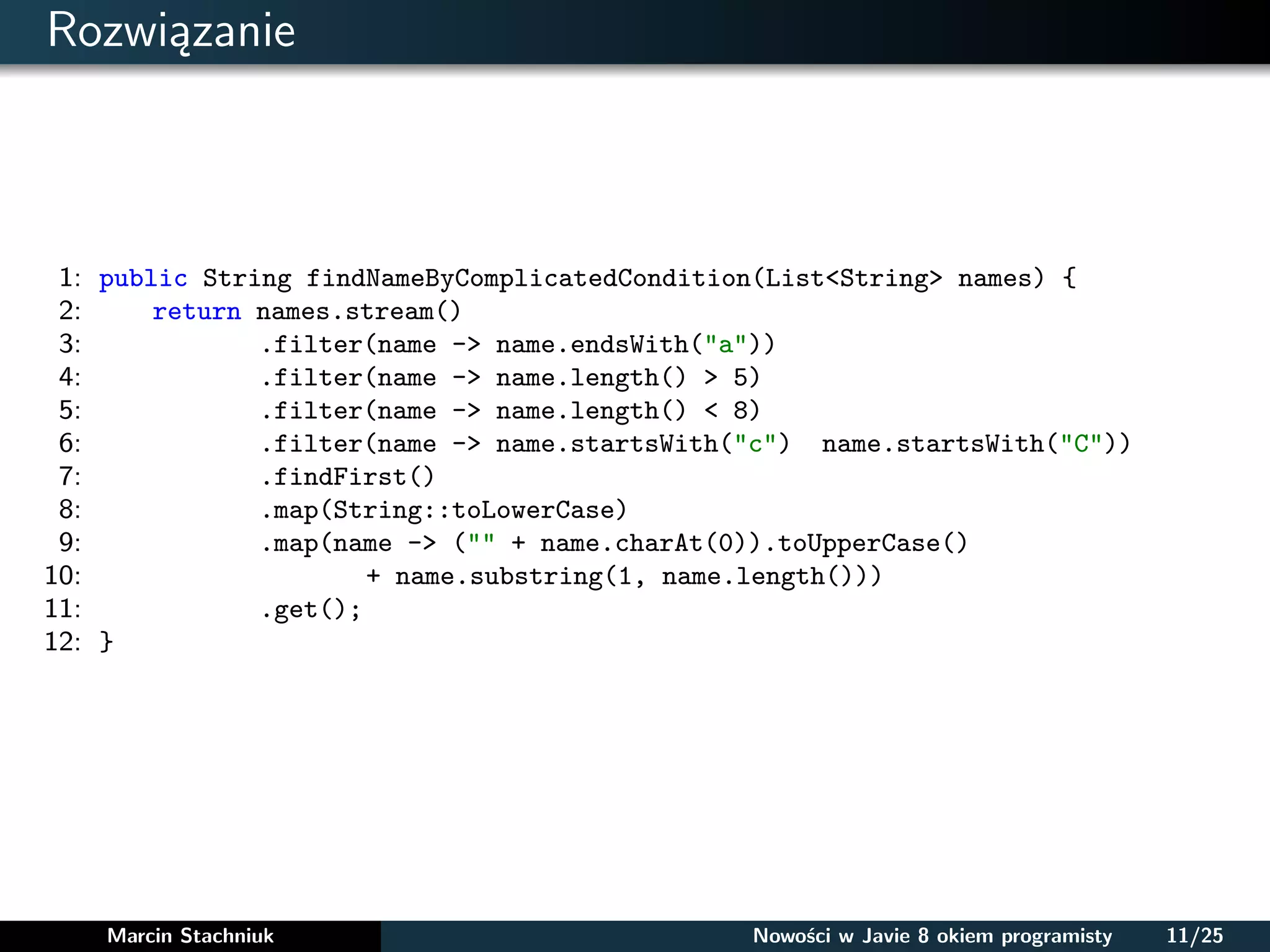Click ".toUpperCase()" on line 9
The height and width of the screenshot is (952, 1270).
[865, 544]
